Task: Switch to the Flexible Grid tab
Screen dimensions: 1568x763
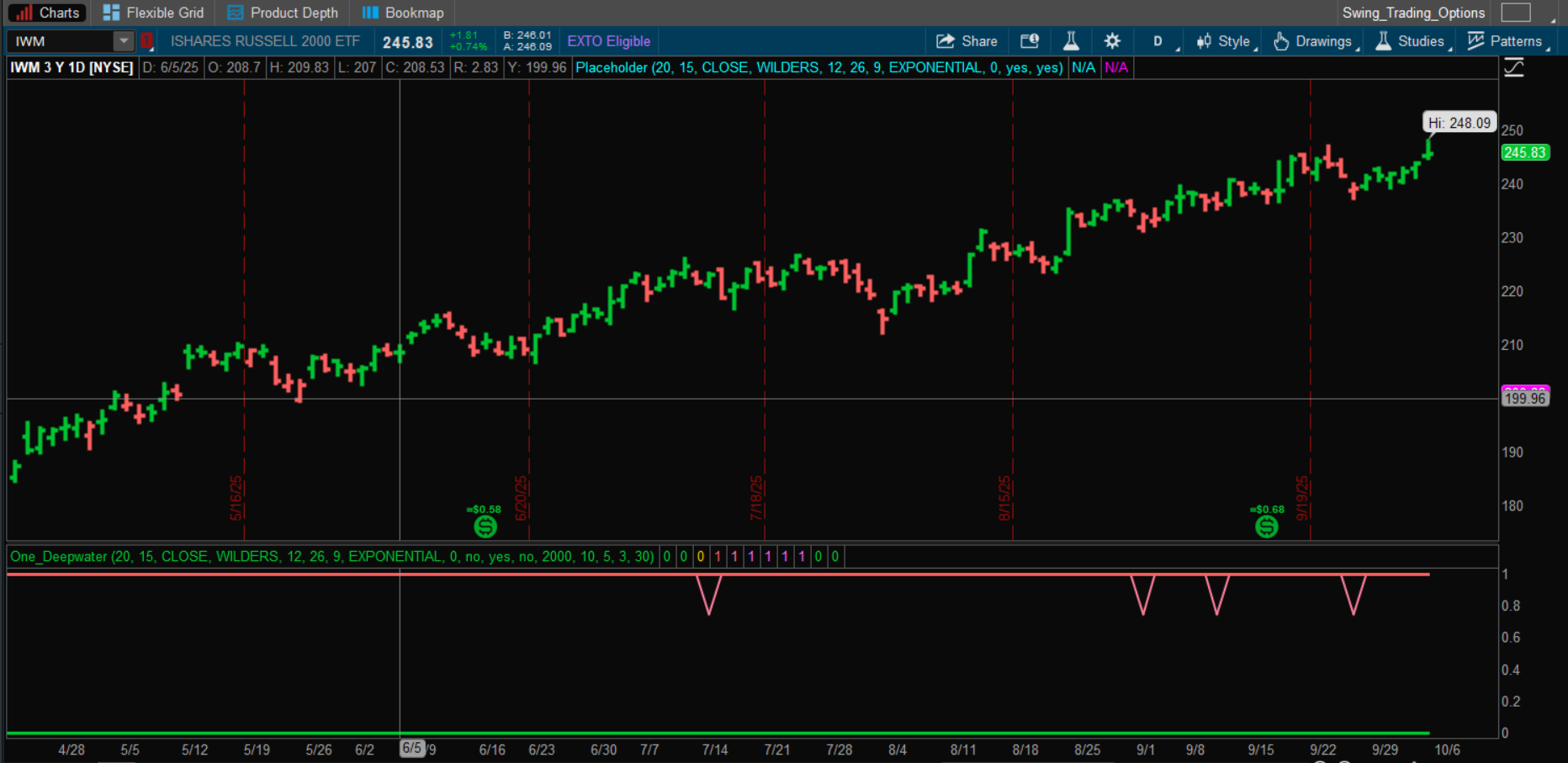Action: pos(154,13)
